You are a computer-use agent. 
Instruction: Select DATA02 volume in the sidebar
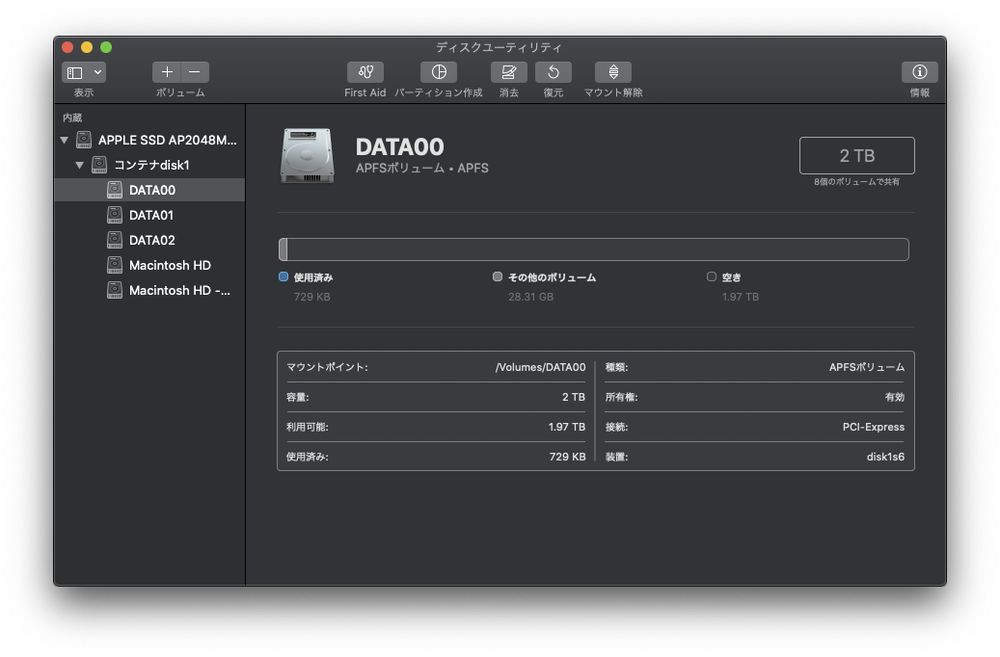click(150, 240)
